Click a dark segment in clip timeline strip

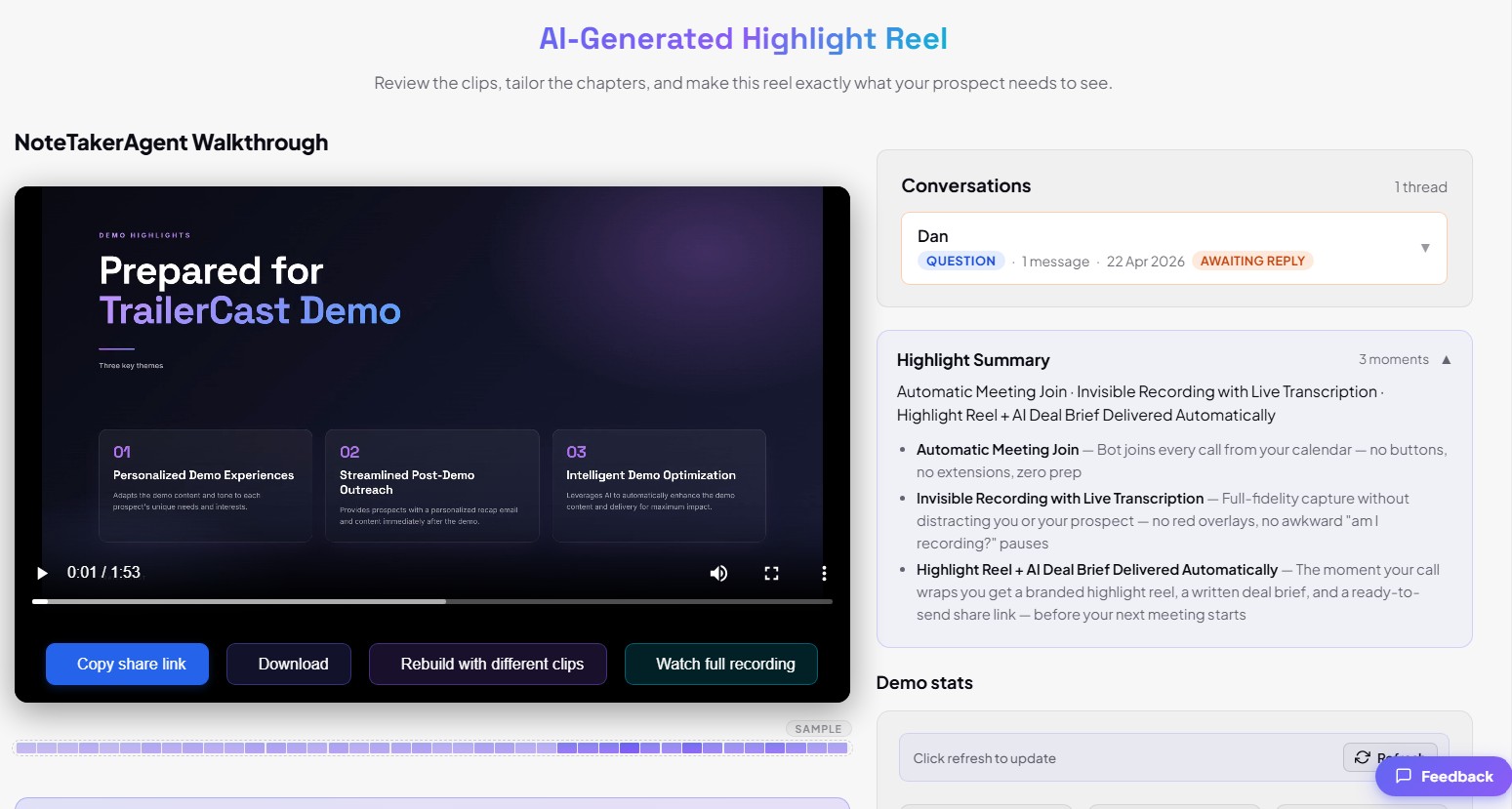pyautogui.click(x=630, y=748)
